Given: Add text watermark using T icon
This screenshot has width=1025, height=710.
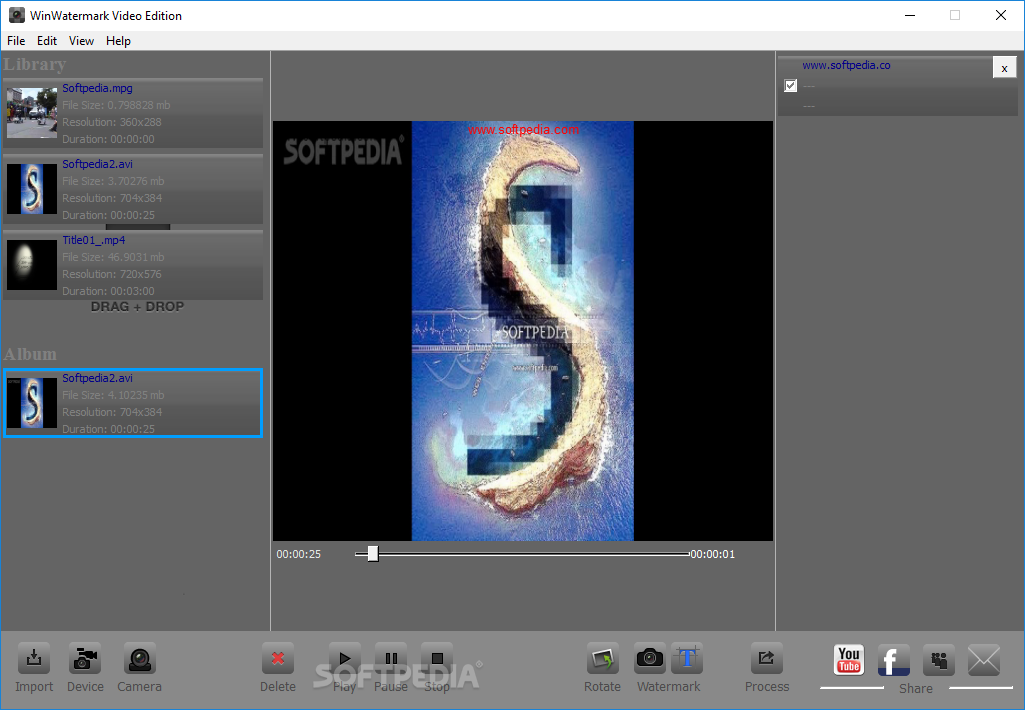Looking at the screenshot, I should (687, 659).
